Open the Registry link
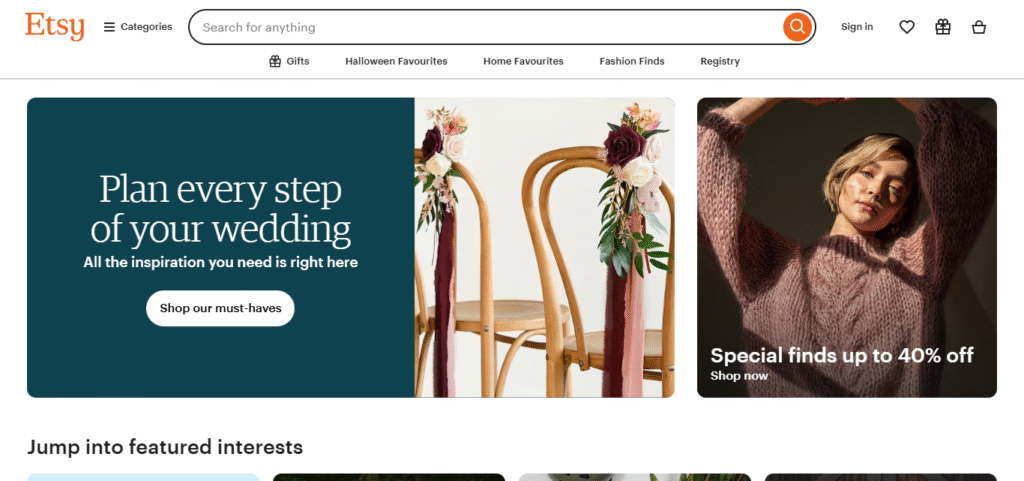This screenshot has width=1024, height=481. [x=720, y=61]
